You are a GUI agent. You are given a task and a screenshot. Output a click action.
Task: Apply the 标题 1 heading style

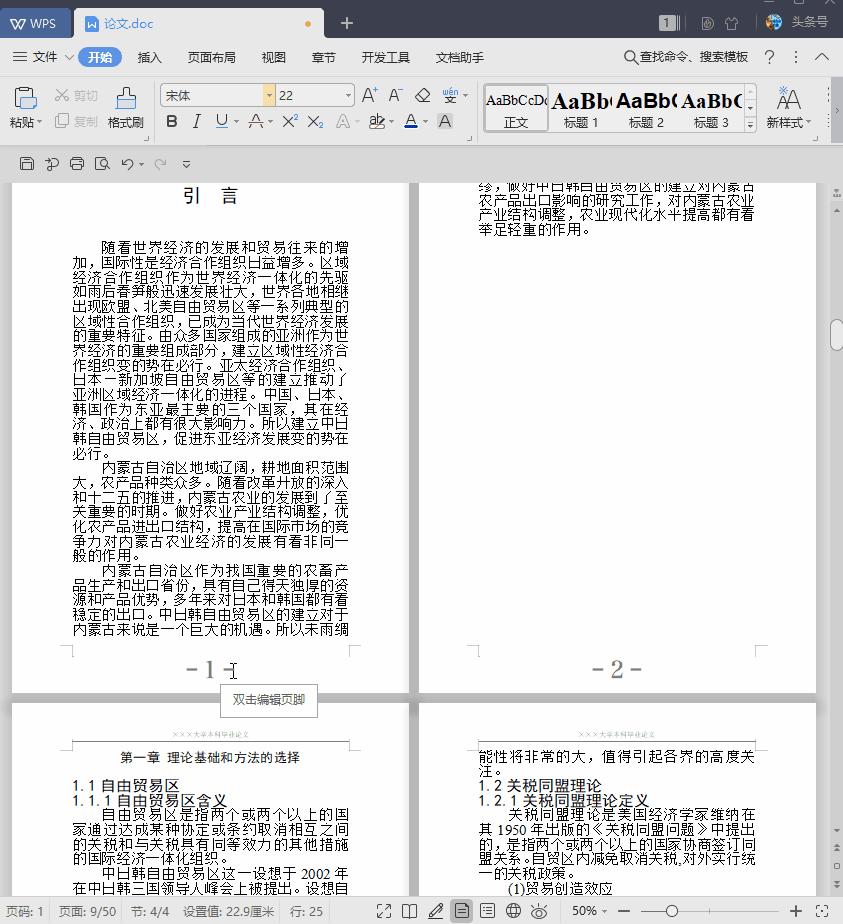point(581,108)
